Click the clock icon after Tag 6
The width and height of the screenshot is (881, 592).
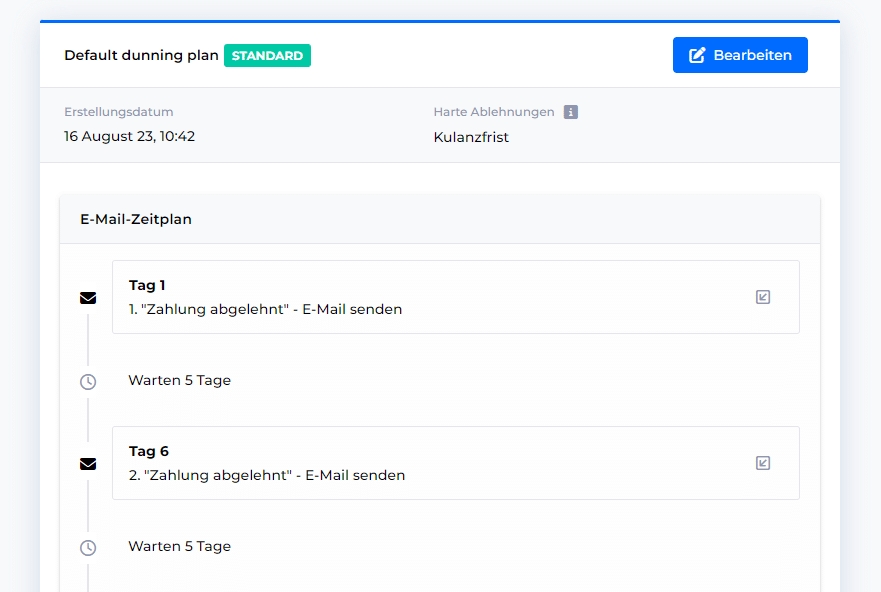coord(88,548)
